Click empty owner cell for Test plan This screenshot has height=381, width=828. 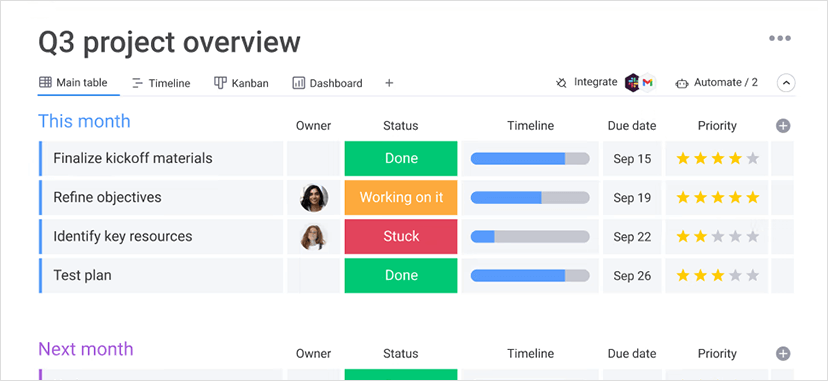tap(314, 275)
